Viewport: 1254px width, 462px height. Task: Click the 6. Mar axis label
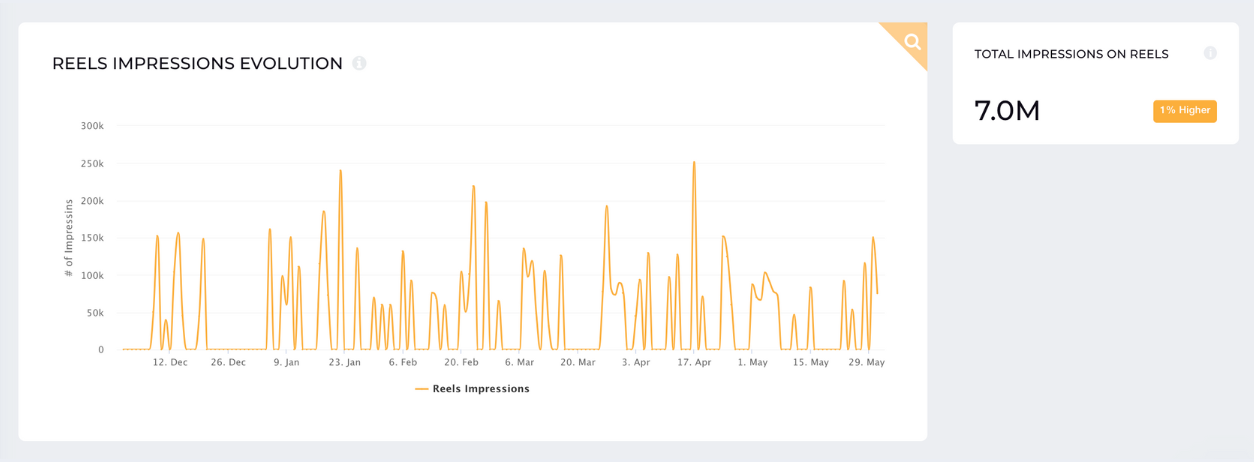[x=520, y=362]
